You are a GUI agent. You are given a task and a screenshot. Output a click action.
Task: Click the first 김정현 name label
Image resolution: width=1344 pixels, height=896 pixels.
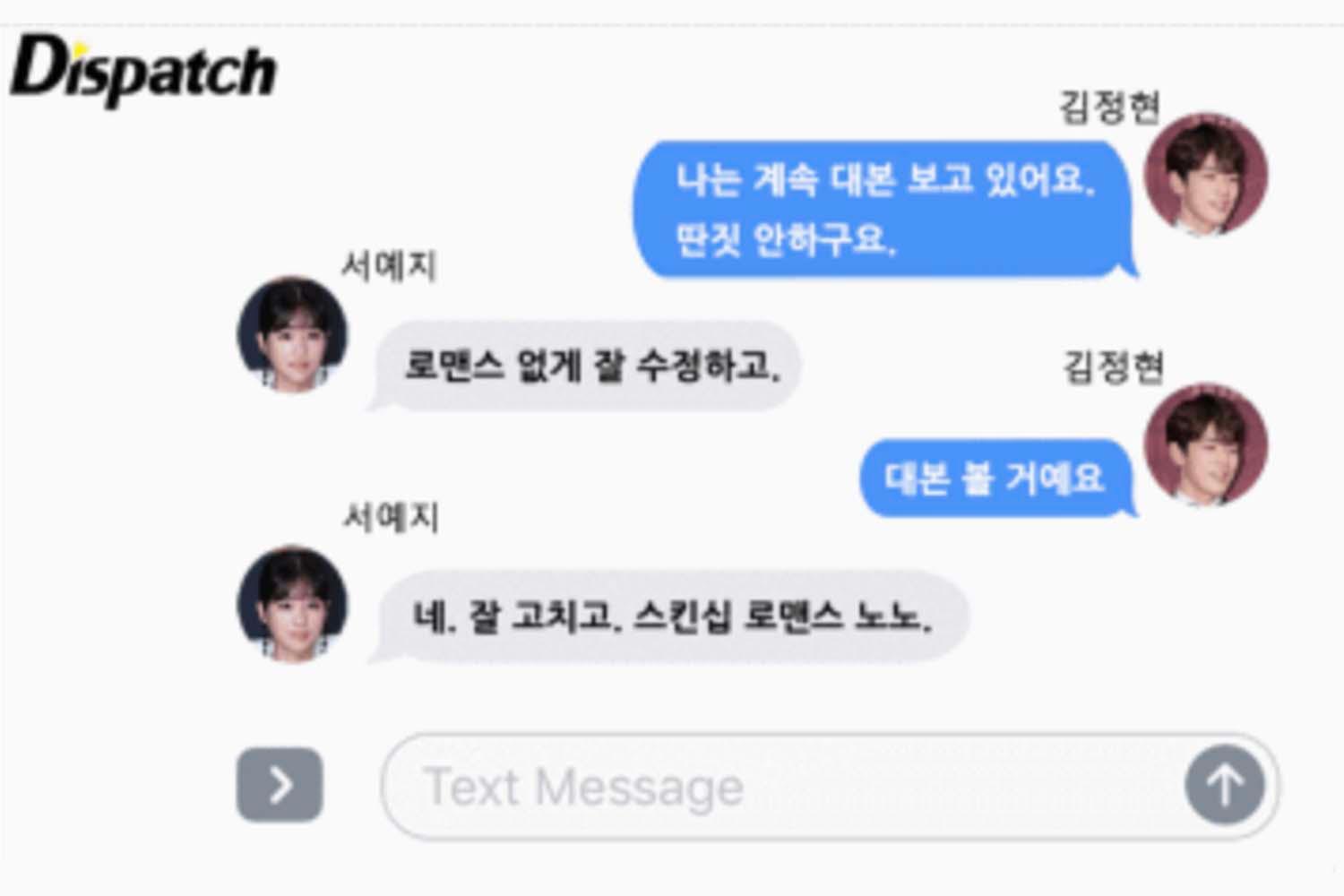tap(1110, 108)
